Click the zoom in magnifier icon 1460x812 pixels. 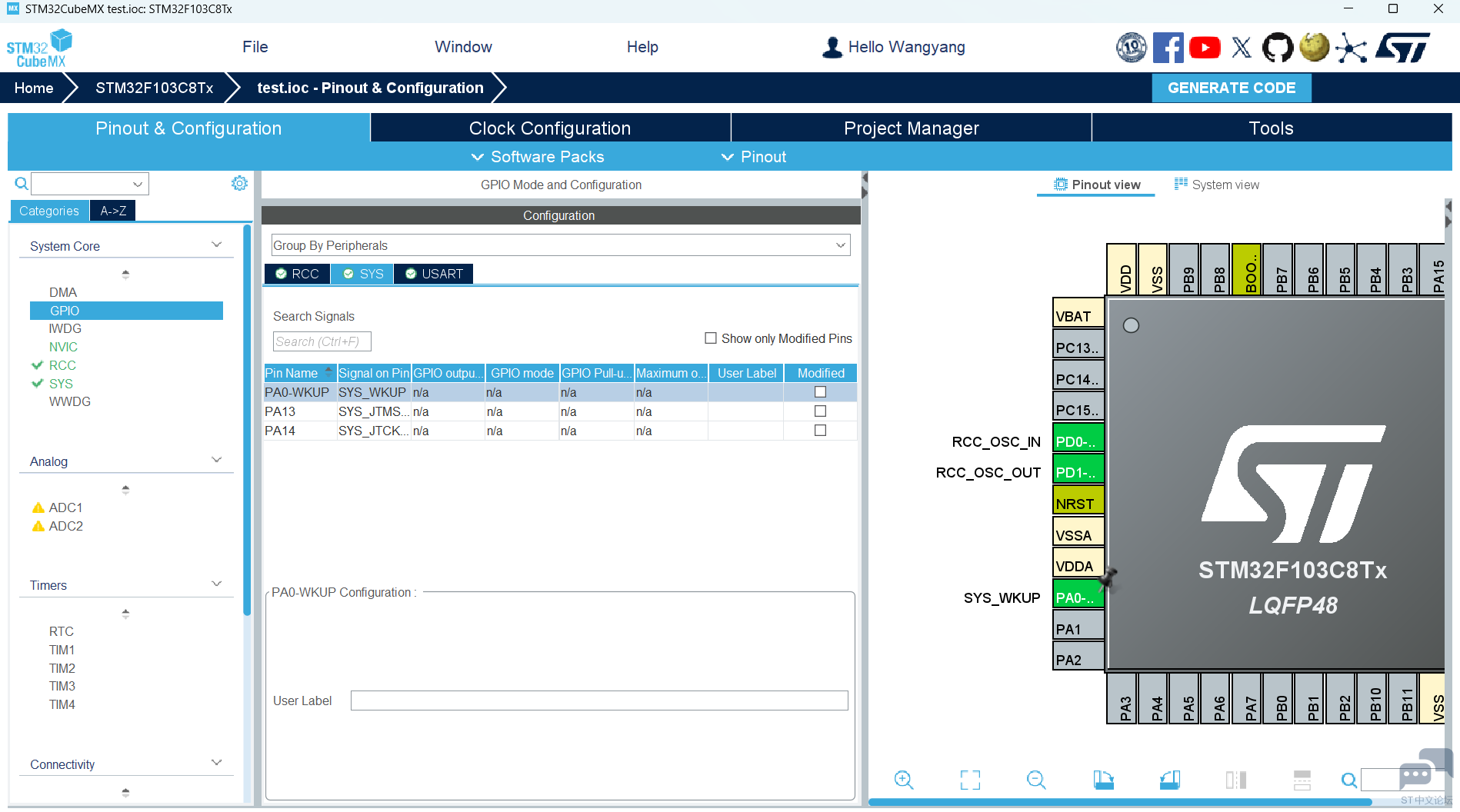pos(904,780)
